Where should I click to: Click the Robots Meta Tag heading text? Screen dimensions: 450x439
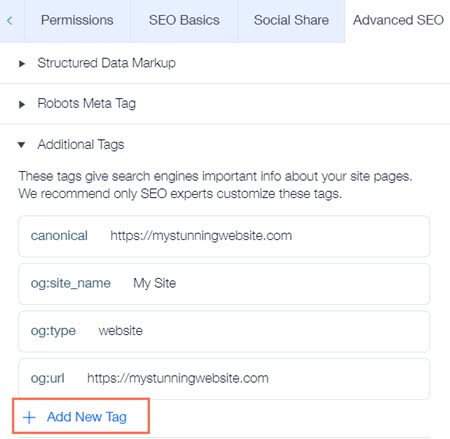(x=86, y=104)
